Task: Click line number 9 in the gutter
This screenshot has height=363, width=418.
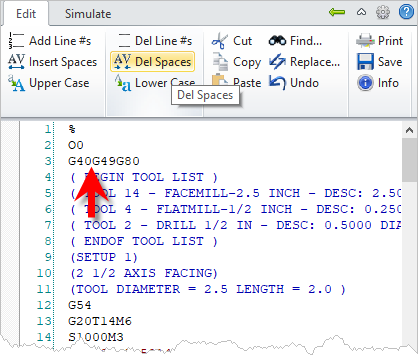Action: point(48,257)
